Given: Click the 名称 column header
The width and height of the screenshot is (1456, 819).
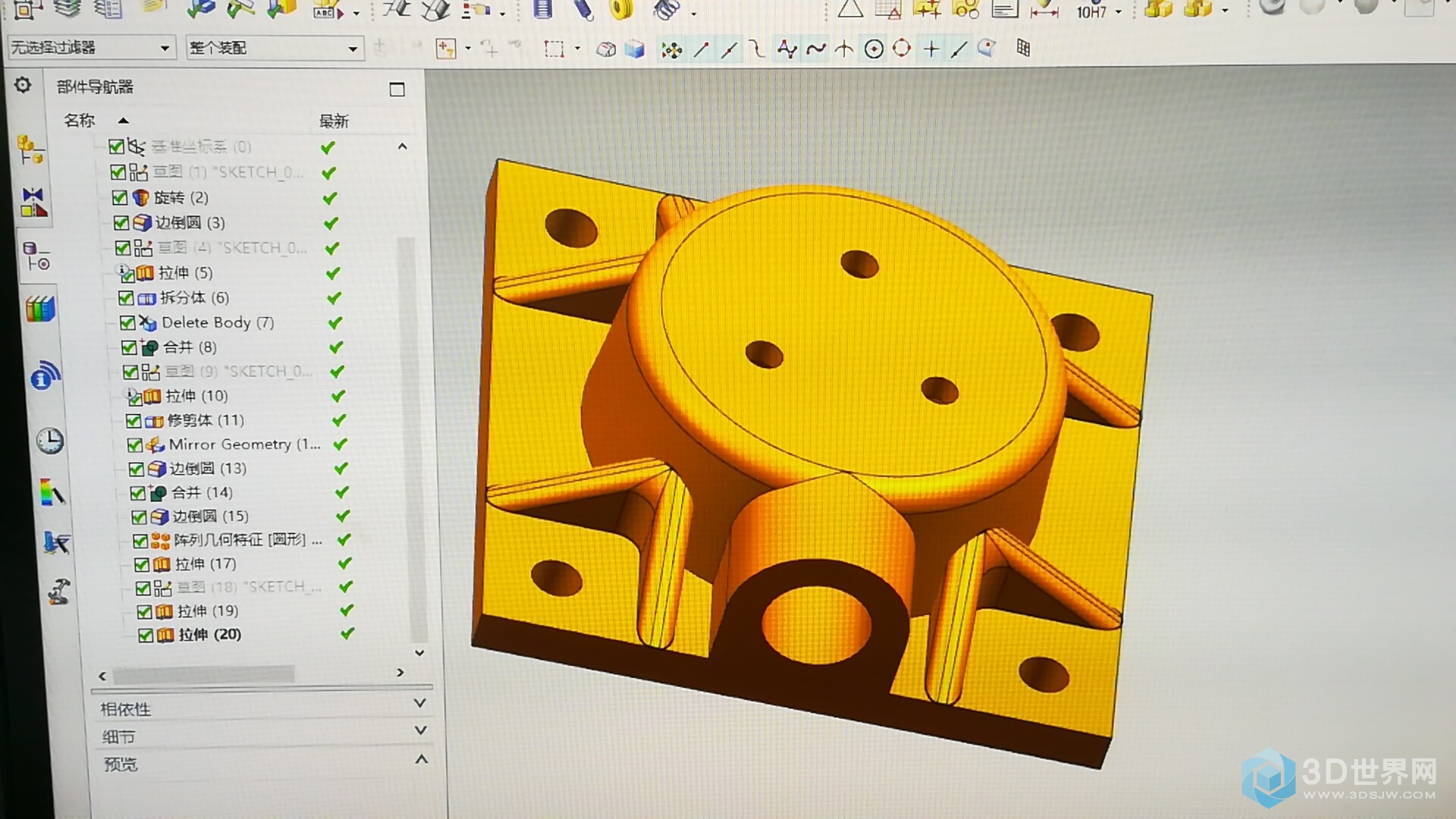Looking at the screenshot, I should pos(79,121).
